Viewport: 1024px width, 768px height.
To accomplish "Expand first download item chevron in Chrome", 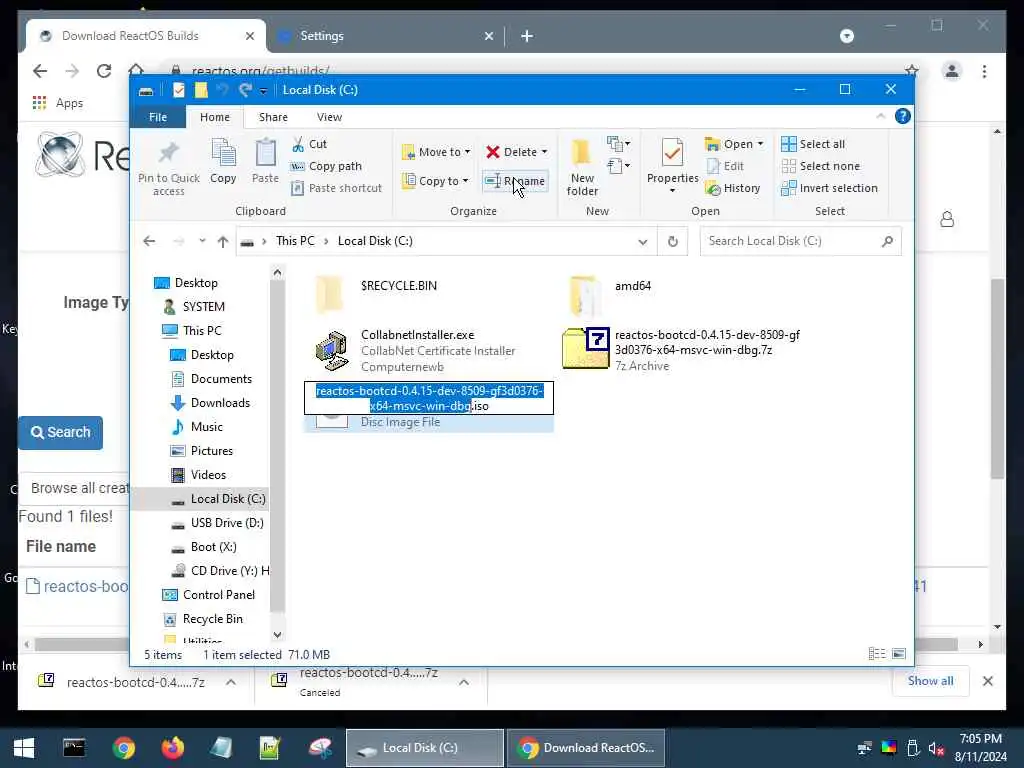I will pyautogui.click(x=231, y=682).
